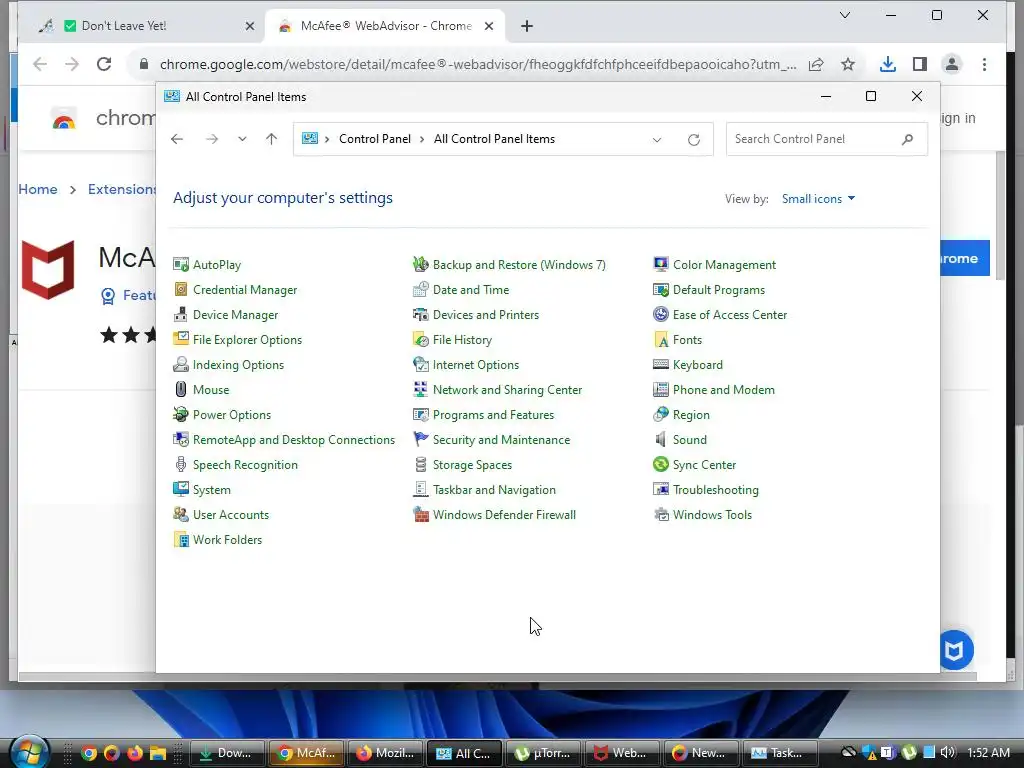The width and height of the screenshot is (1024, 768).
Task: Toggle Chrome side panel icon
Action: [x=920, y=64]
